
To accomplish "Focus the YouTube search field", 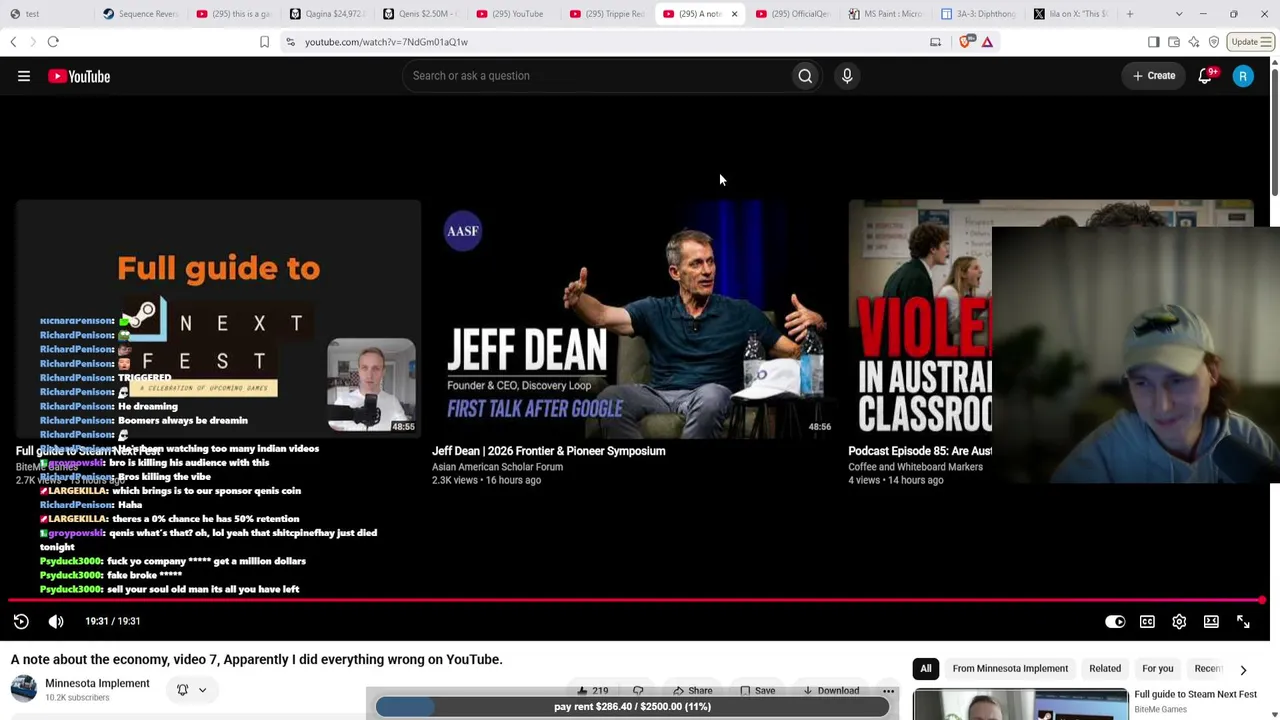I will coord(597,76).
